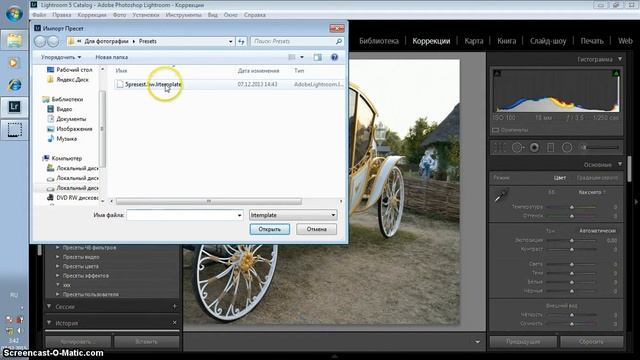Select the Graduated Filter tool
Viewport: 640px width, 360px height.
[x=550, y=147]
